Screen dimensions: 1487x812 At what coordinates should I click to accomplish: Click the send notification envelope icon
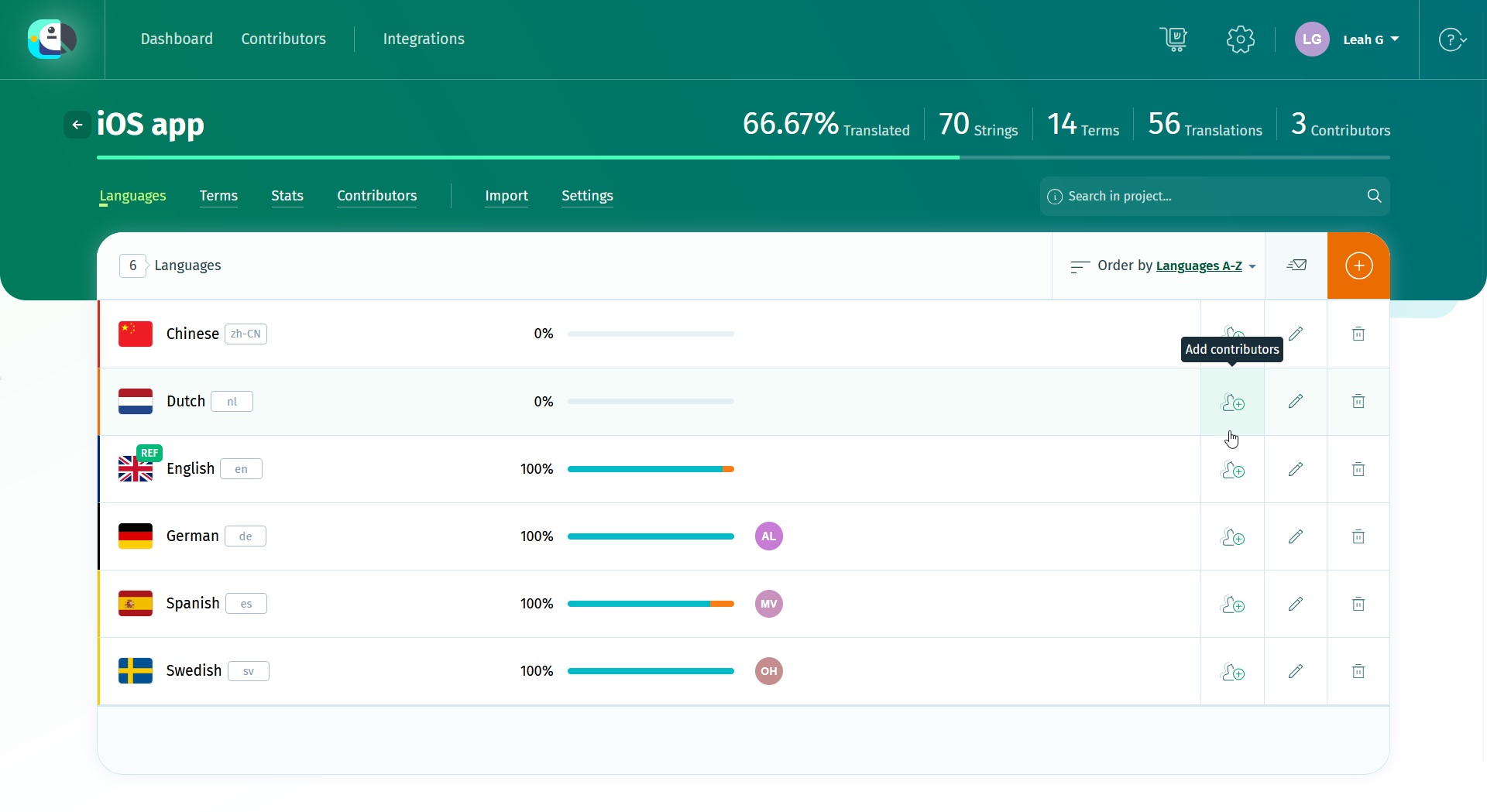[x=1296, y=266]
